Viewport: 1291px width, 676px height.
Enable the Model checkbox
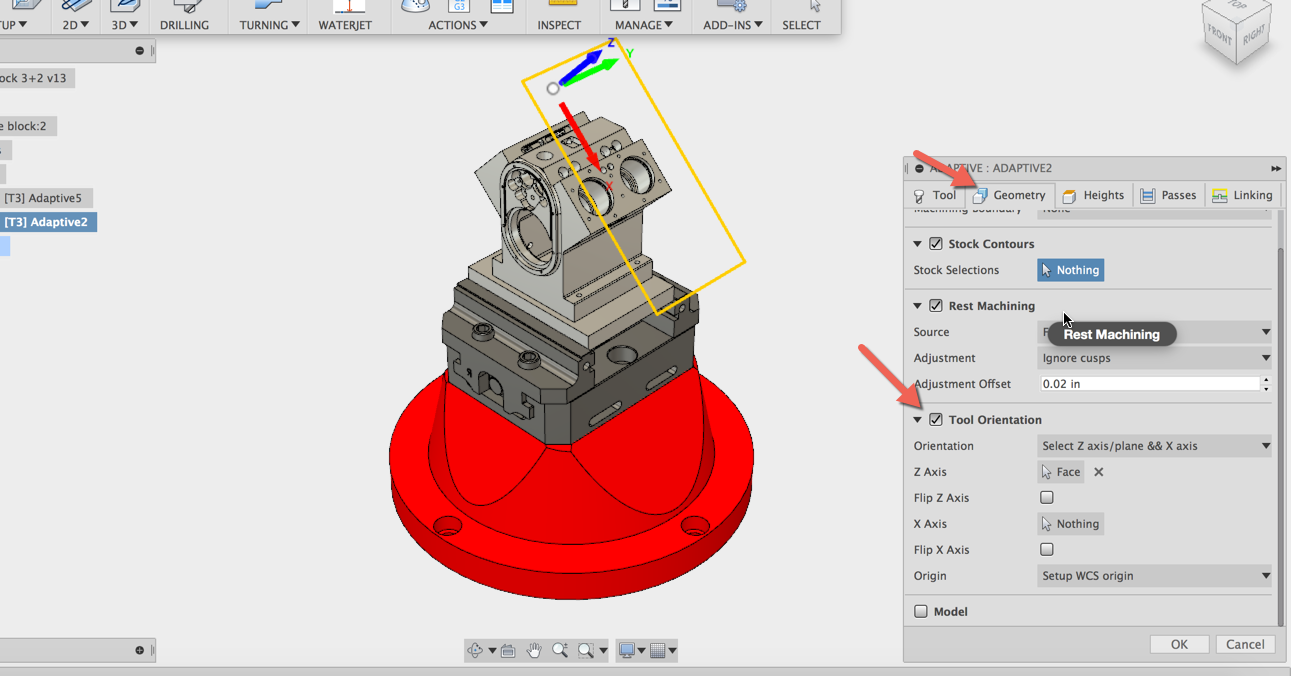pos(920,611)
